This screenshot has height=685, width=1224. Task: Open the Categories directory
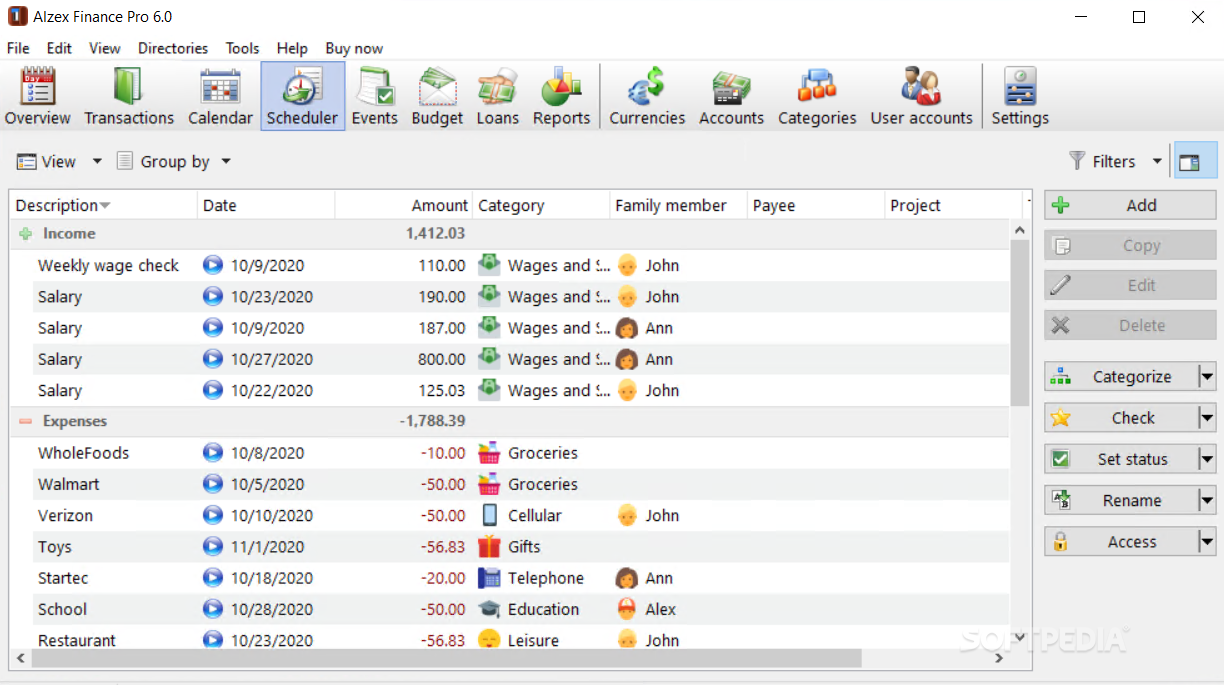817,96
